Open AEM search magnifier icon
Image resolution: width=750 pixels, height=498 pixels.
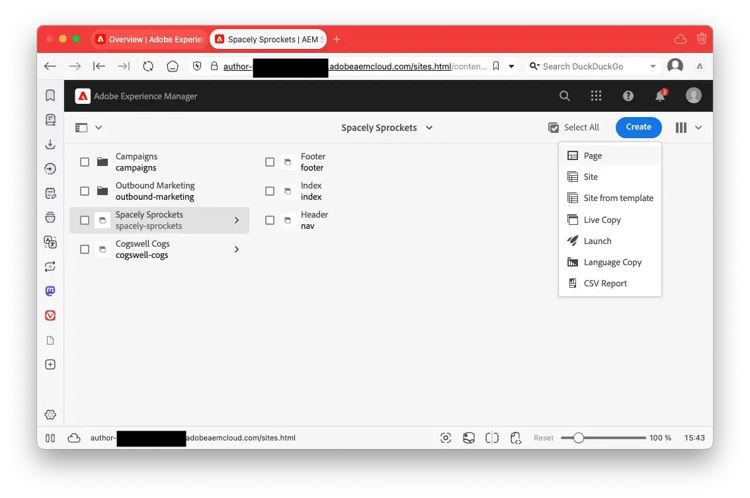click(564, 96)
